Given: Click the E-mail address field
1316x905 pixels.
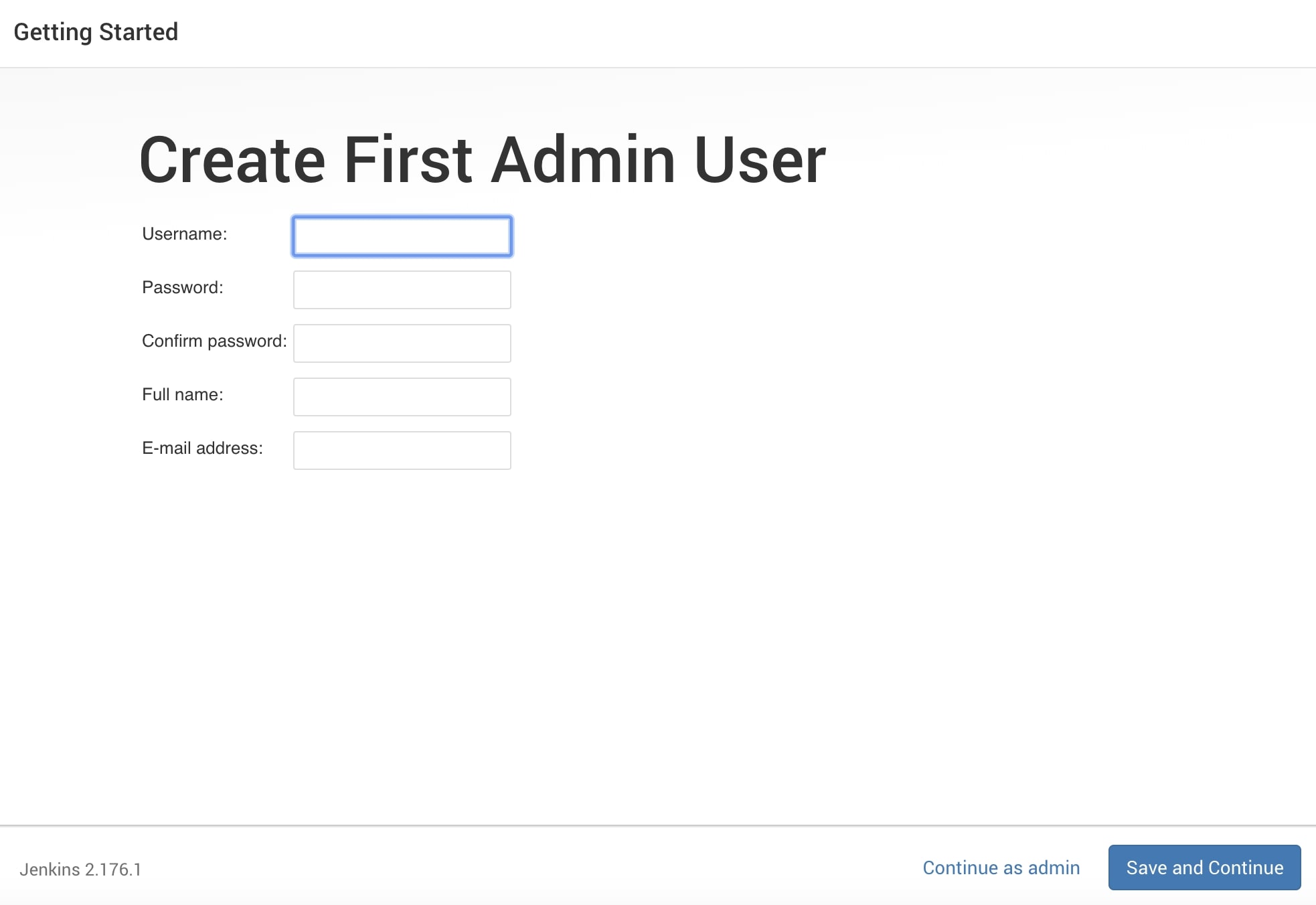Looking at the screenshot, I should (402, 450).
